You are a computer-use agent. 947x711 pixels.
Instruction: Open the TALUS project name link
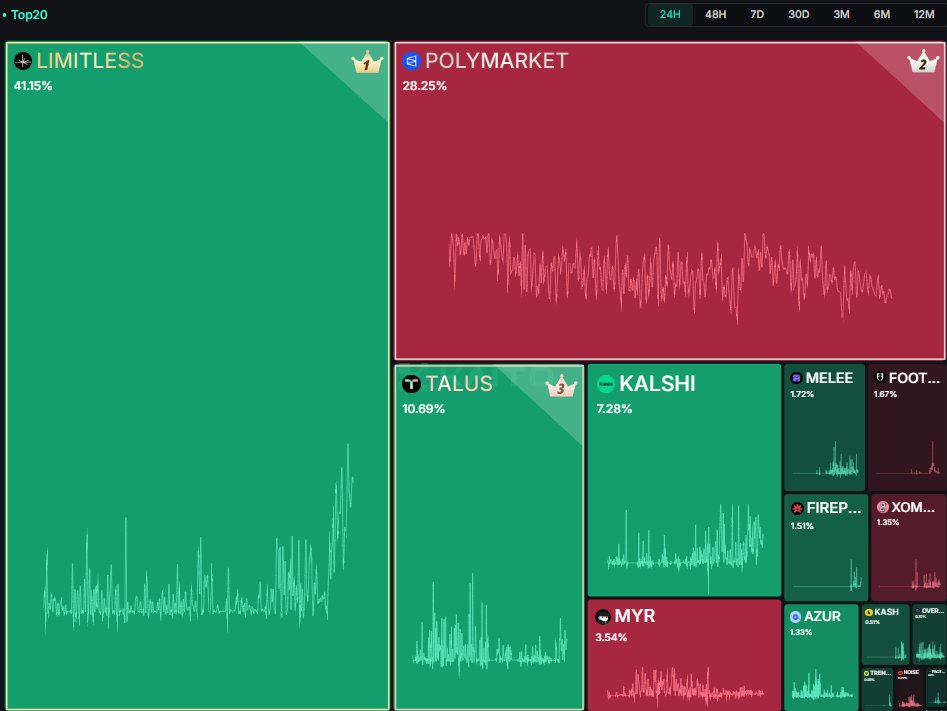pyautogui.click(x=459, y=384)
